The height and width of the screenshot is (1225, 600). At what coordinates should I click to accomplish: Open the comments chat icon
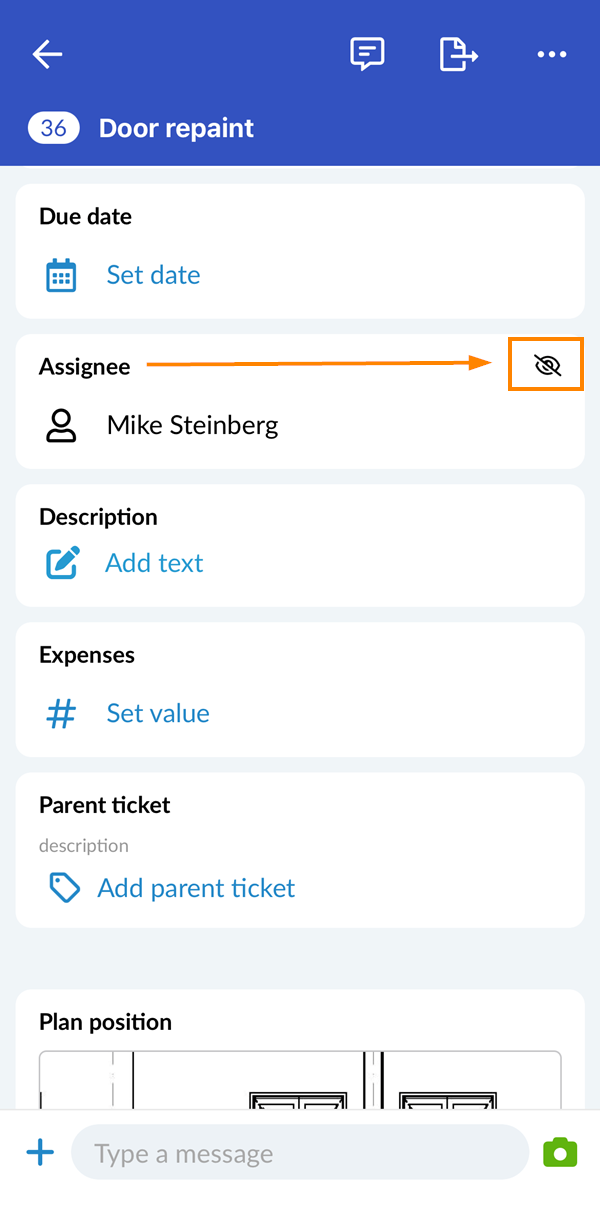[x=367, y=54]
